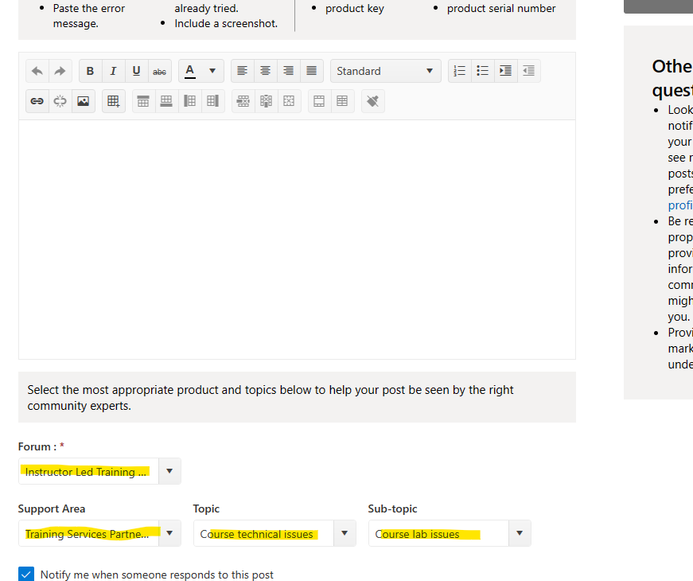Click the 'Topic' label above Course technical issues

click(x=206, y=509)
